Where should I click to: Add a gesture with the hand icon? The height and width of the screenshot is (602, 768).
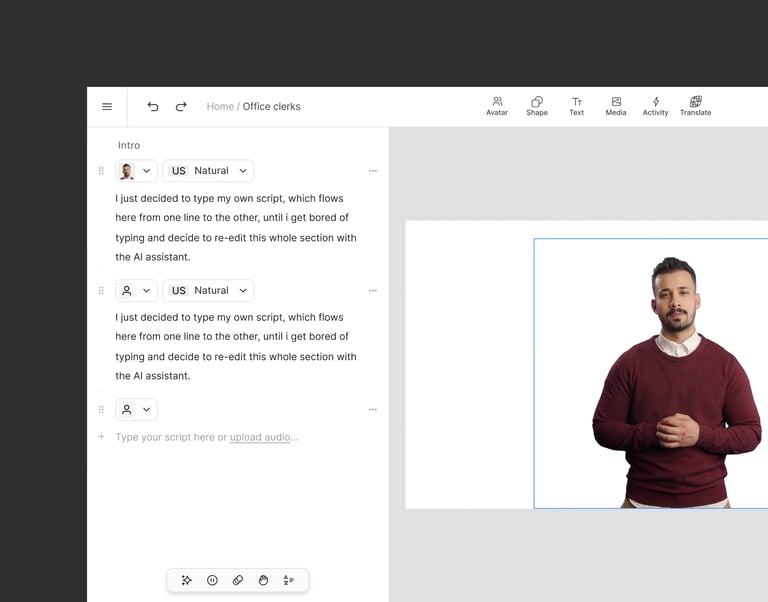tap(263, 580)
